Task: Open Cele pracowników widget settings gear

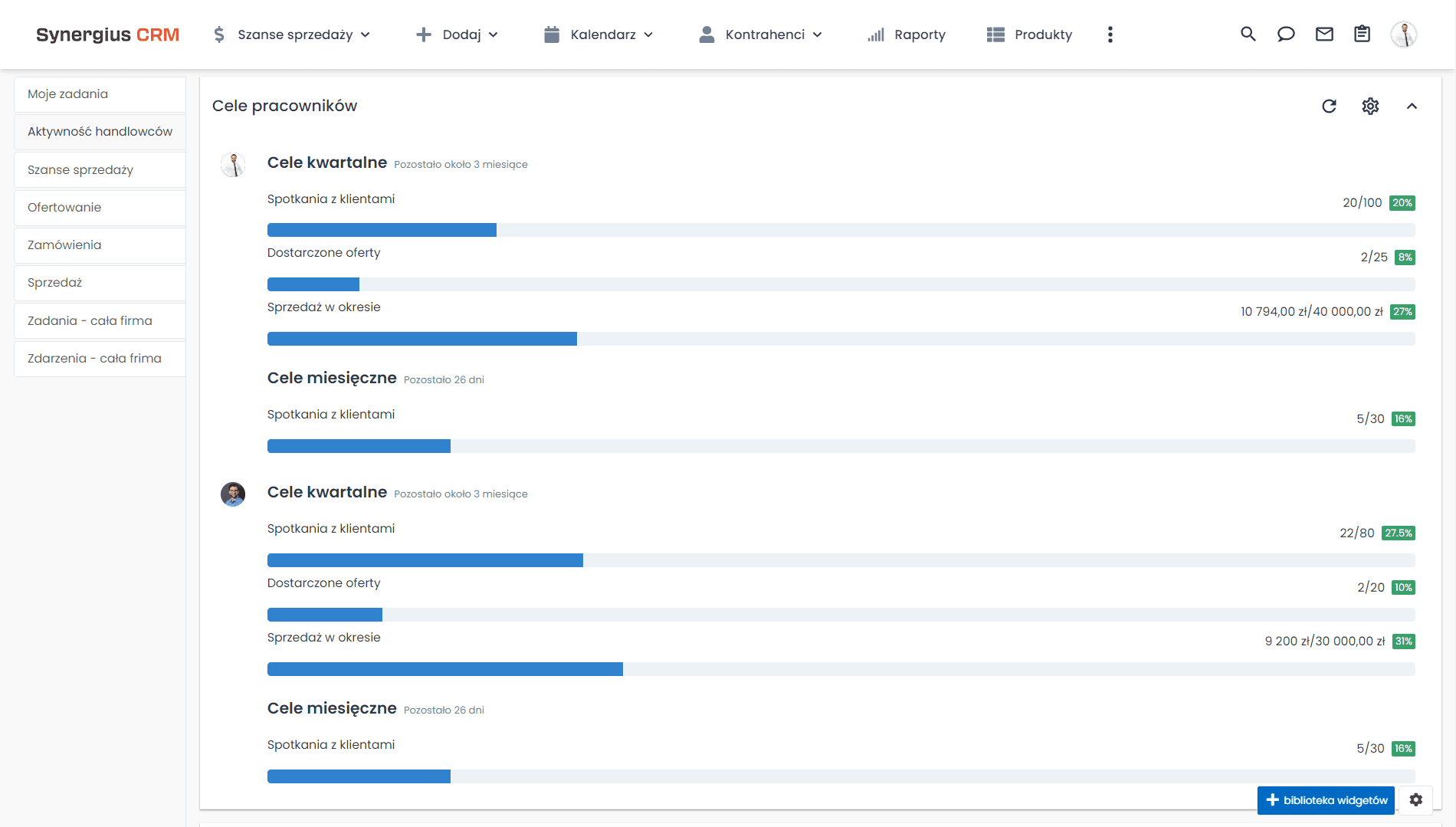Action: pos(1370,107)
